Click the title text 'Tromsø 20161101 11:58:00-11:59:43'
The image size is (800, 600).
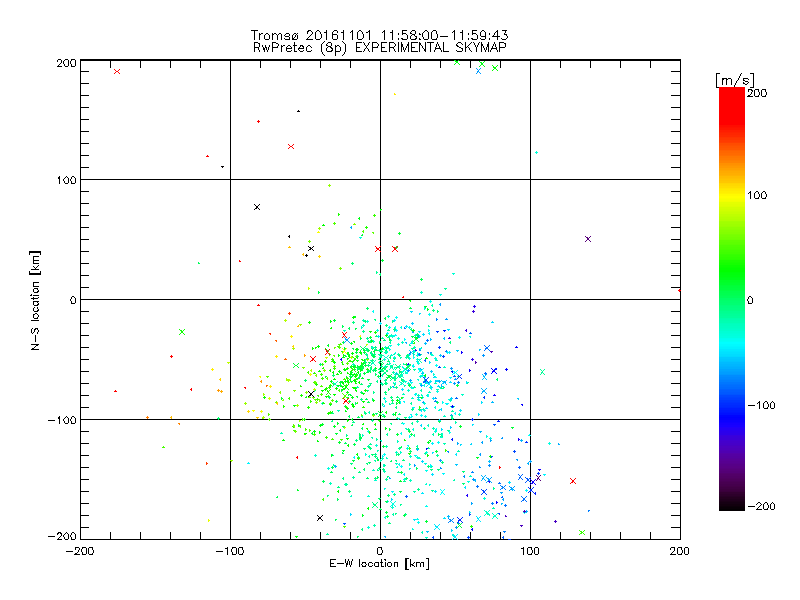[x=379, y=35]
